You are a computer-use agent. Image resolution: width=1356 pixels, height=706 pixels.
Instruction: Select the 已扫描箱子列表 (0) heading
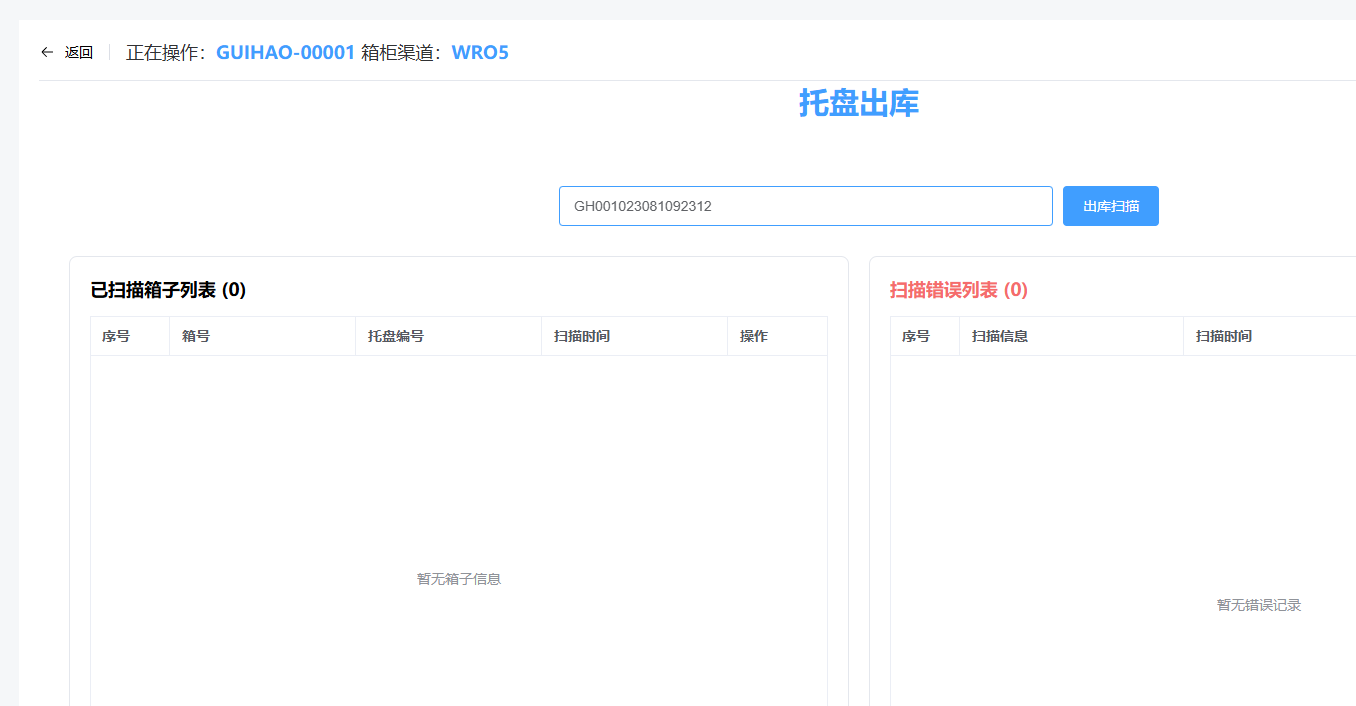168,290
